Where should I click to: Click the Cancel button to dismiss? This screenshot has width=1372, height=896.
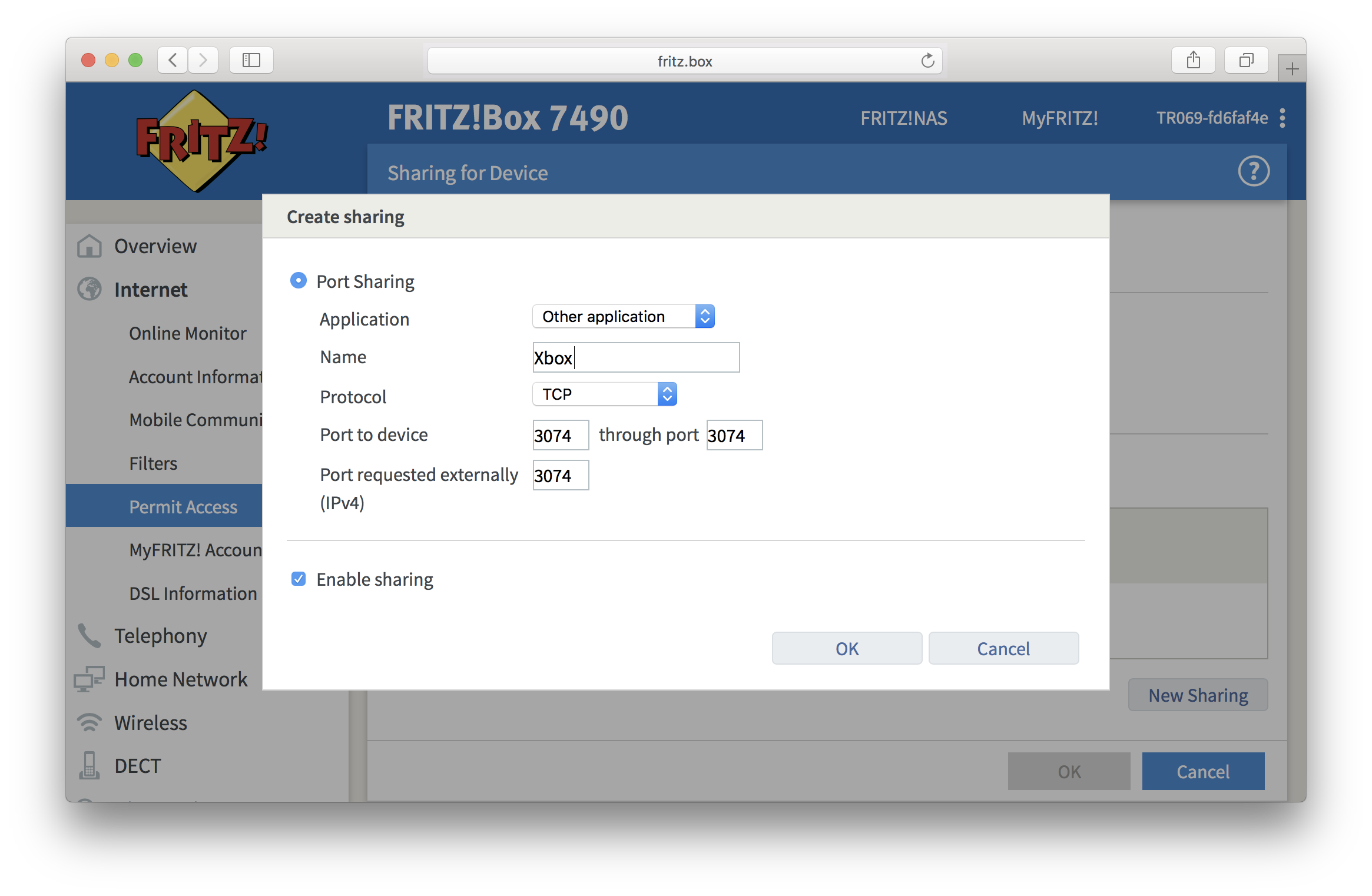[1003, 647]
